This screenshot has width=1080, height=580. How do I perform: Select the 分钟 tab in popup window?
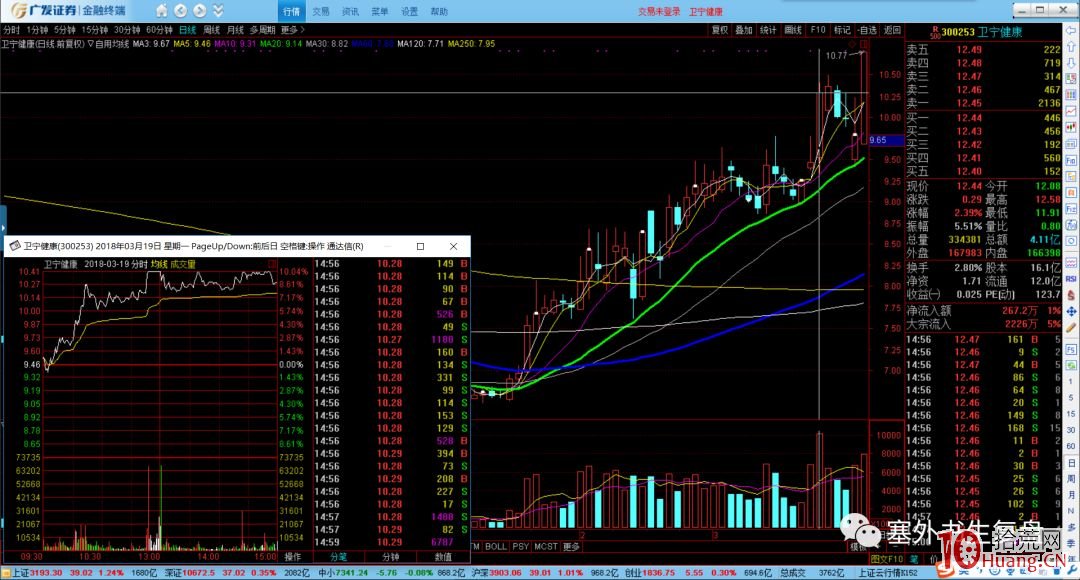tap(391, 557)
